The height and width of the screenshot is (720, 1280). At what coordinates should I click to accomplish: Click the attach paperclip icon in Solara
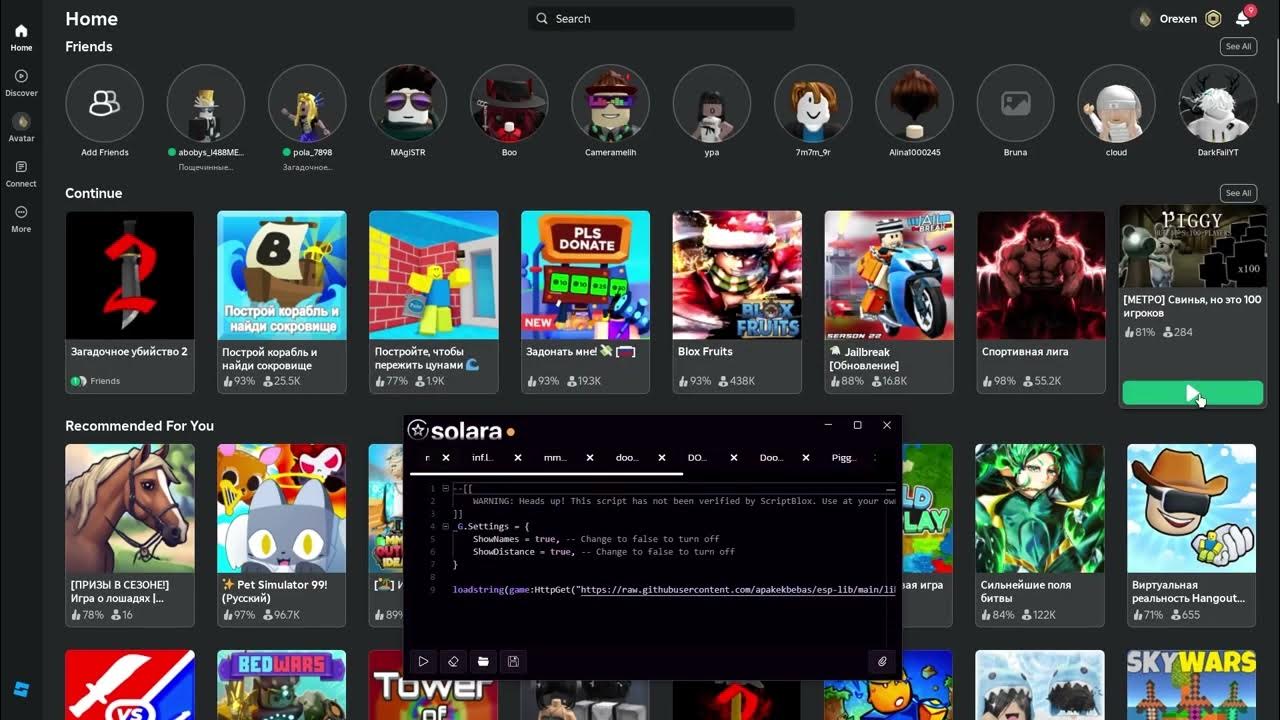(x=882, y=661)
